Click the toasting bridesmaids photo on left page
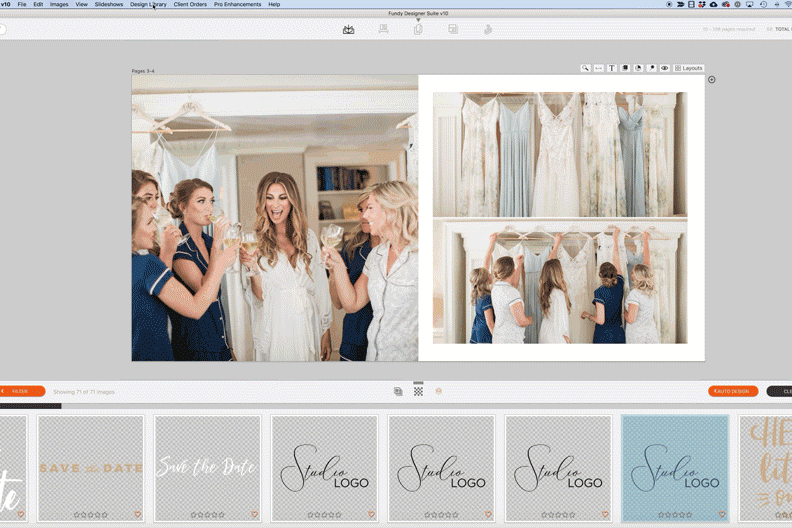This screenshot has height=528, width=792. pos(275,218)
